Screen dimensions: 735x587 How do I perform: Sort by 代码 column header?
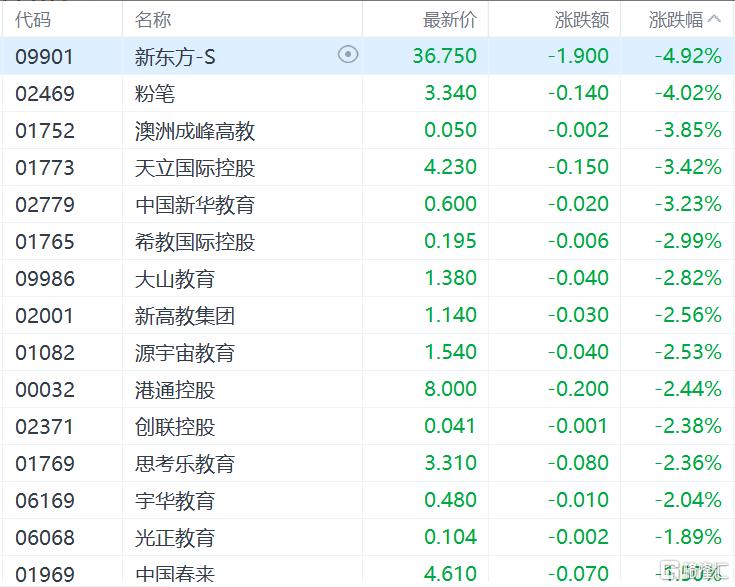pos(33,20)
